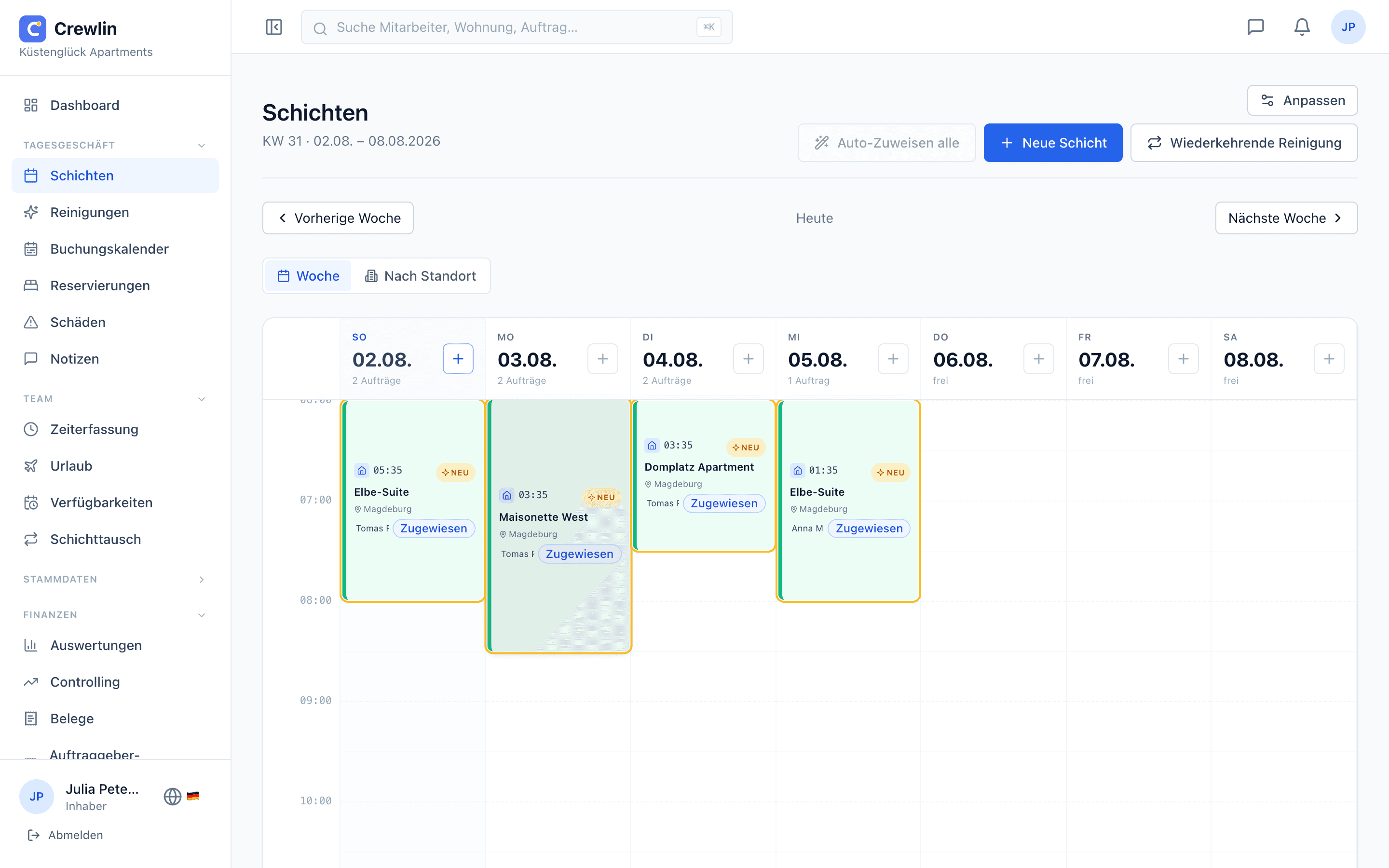Click the NEU badge on Domplatz Apartment
Screen dimensions: 1389x868
(746, 447)
